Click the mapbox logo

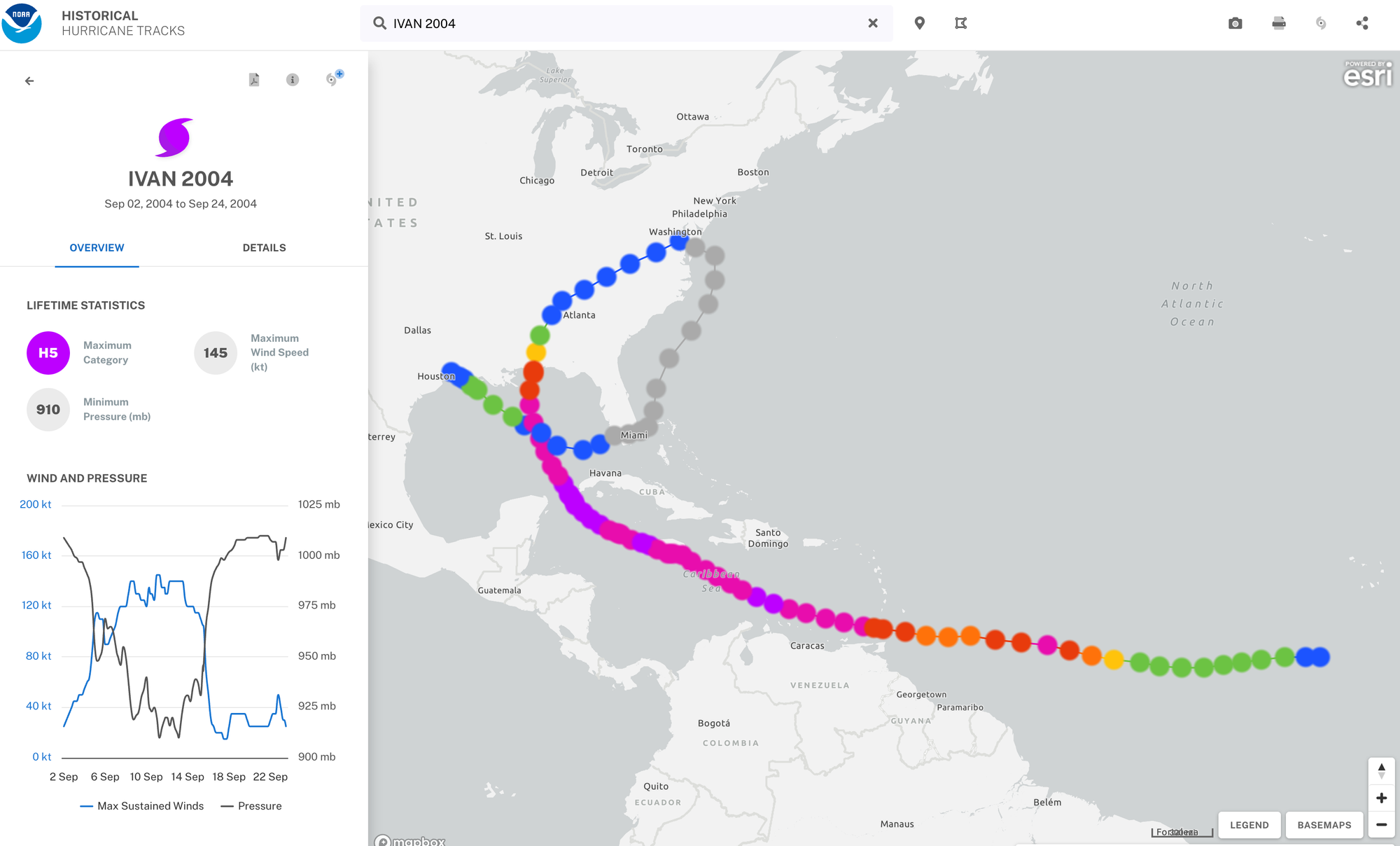click(x=411, y=841)
